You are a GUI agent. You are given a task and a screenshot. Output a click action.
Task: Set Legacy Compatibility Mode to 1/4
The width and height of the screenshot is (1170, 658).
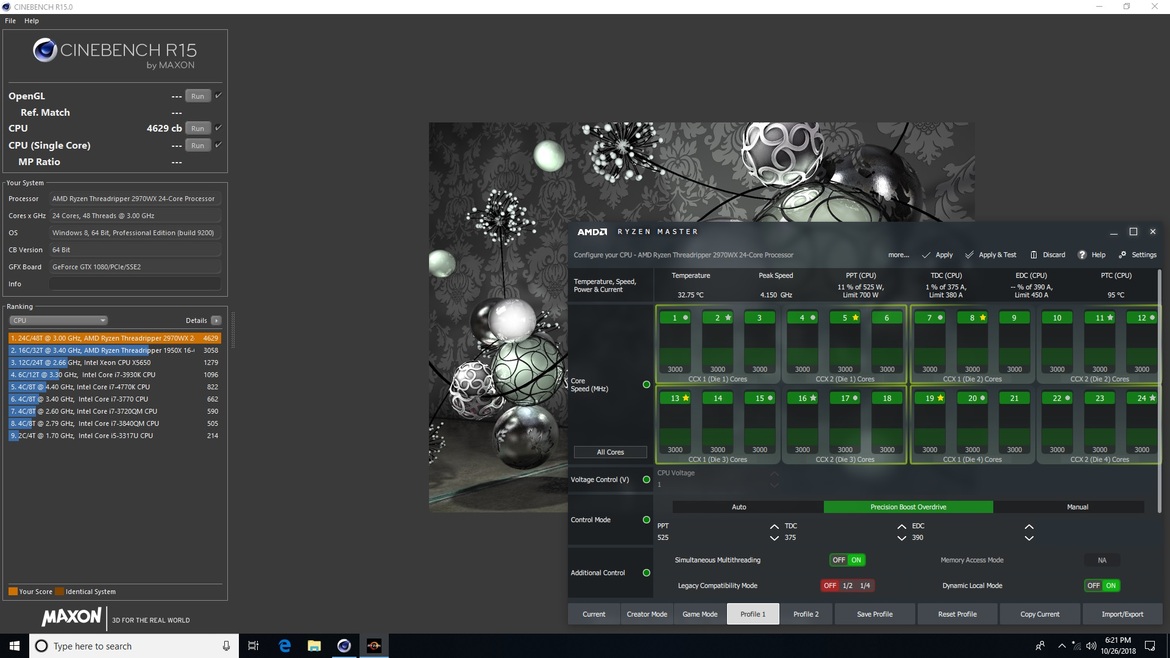865,586
